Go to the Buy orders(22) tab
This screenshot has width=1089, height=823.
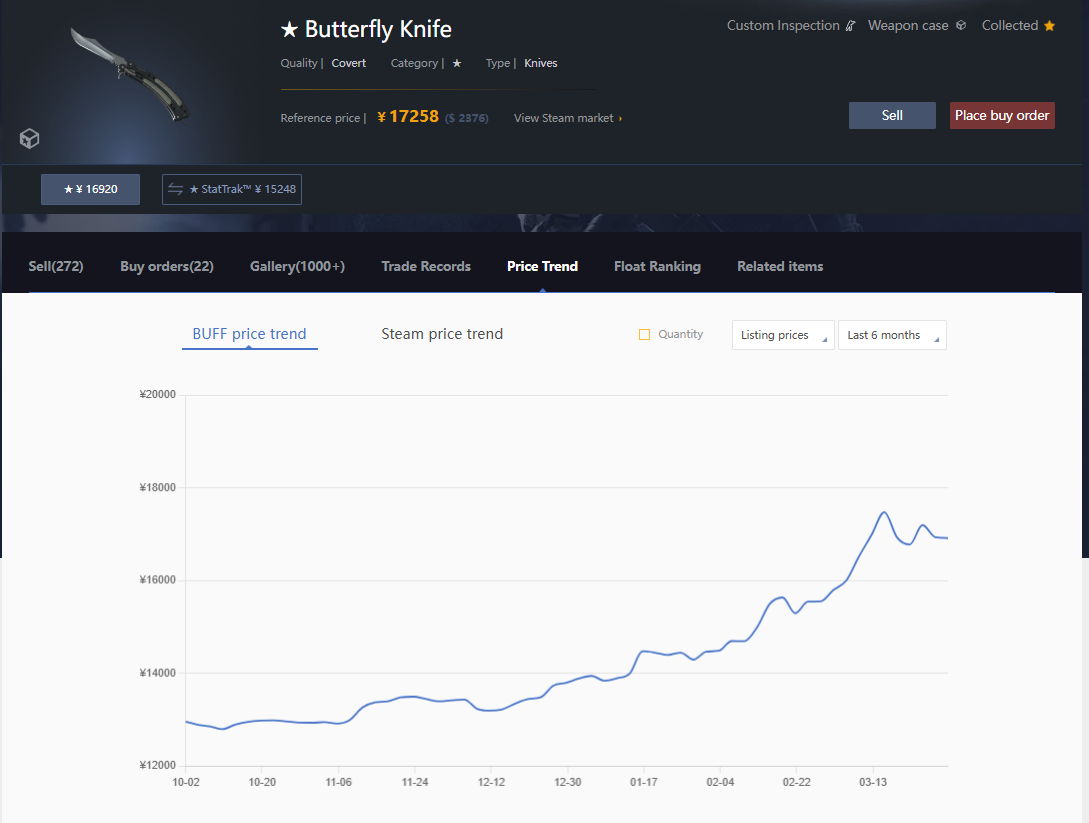pyautogui.click(x=167, y=267)
